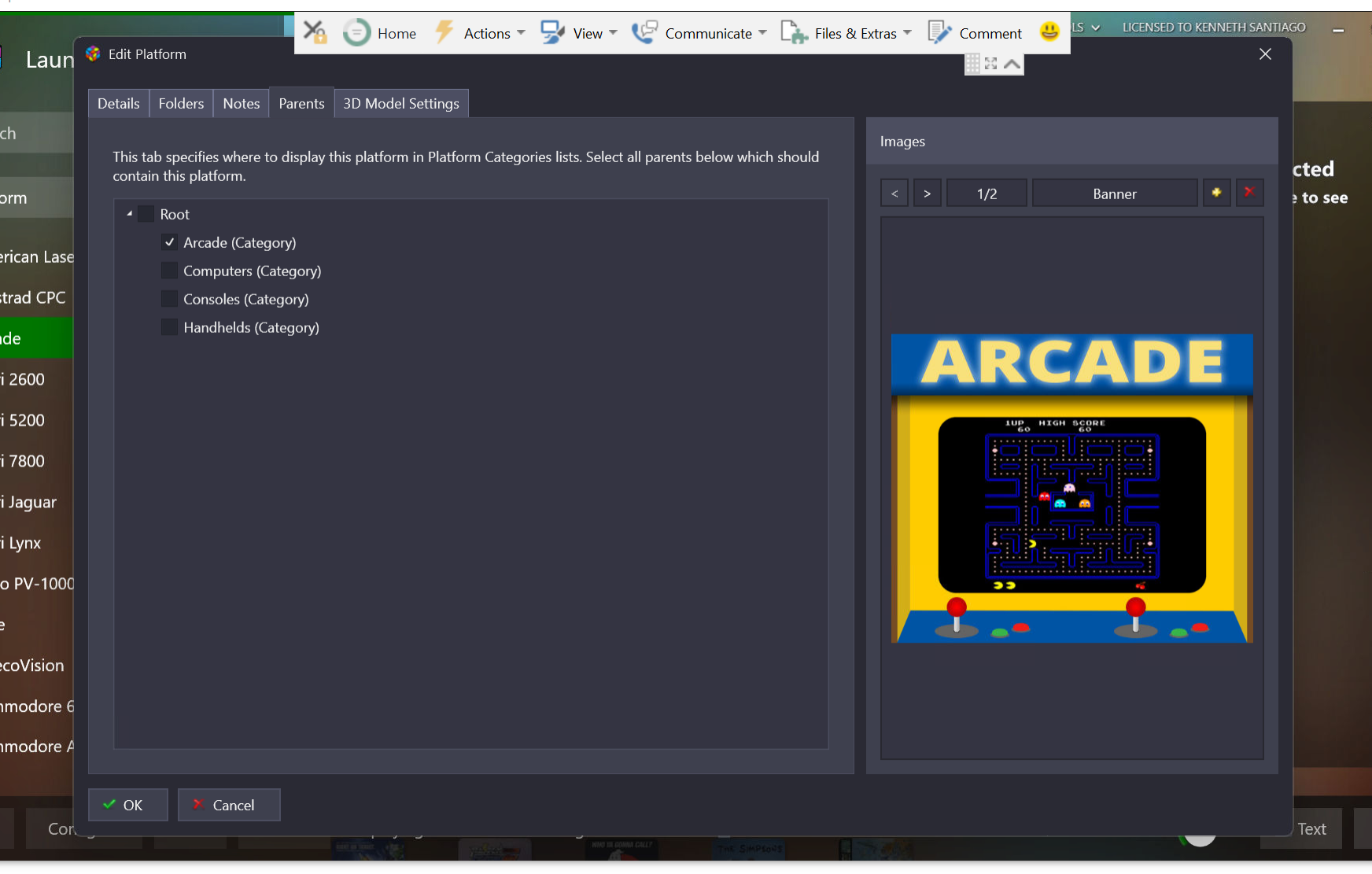Viewport: 1372px width, 874px height.
Task: Collapse the remote toolbar with up chevron
Action: pyautogui.click(x=1012, y=64)
